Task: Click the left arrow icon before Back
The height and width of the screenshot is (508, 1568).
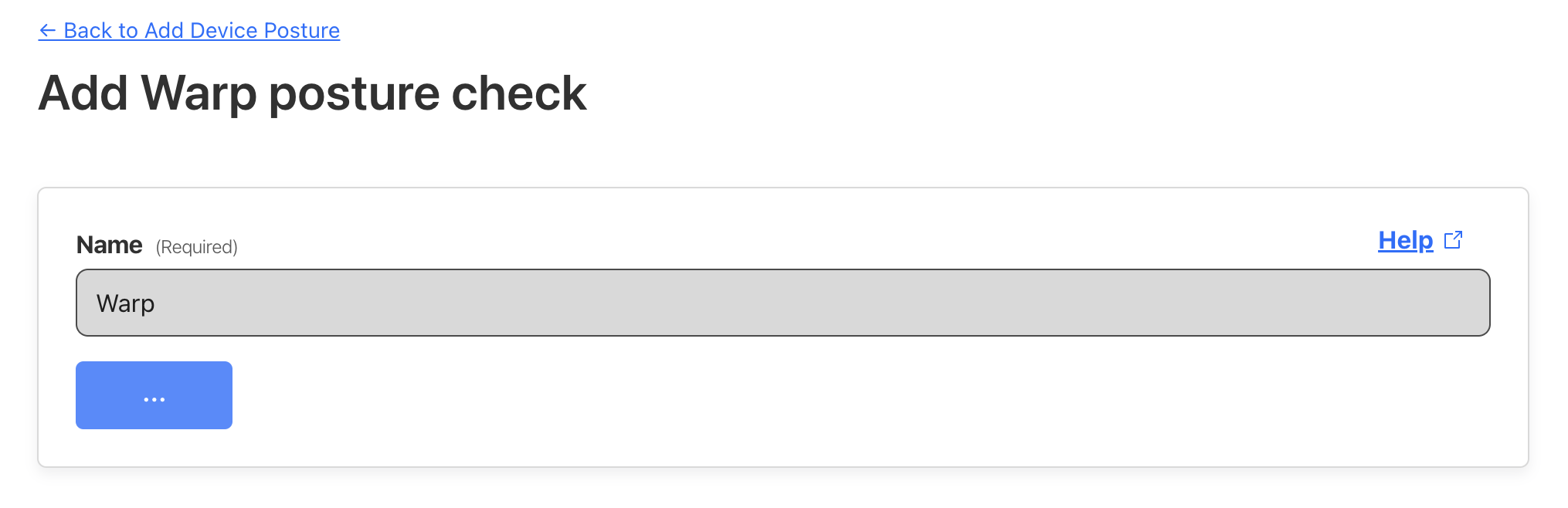Action: click(47, 31)
